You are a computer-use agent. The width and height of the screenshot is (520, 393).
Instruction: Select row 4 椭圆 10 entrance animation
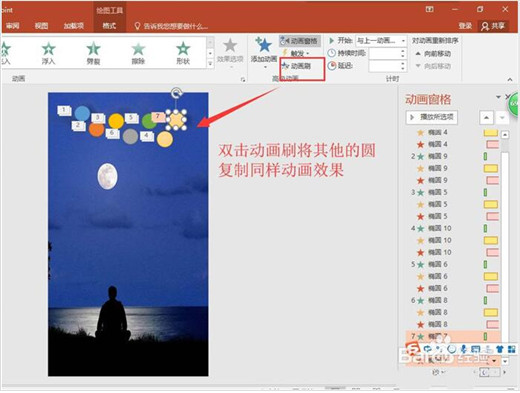454,228
